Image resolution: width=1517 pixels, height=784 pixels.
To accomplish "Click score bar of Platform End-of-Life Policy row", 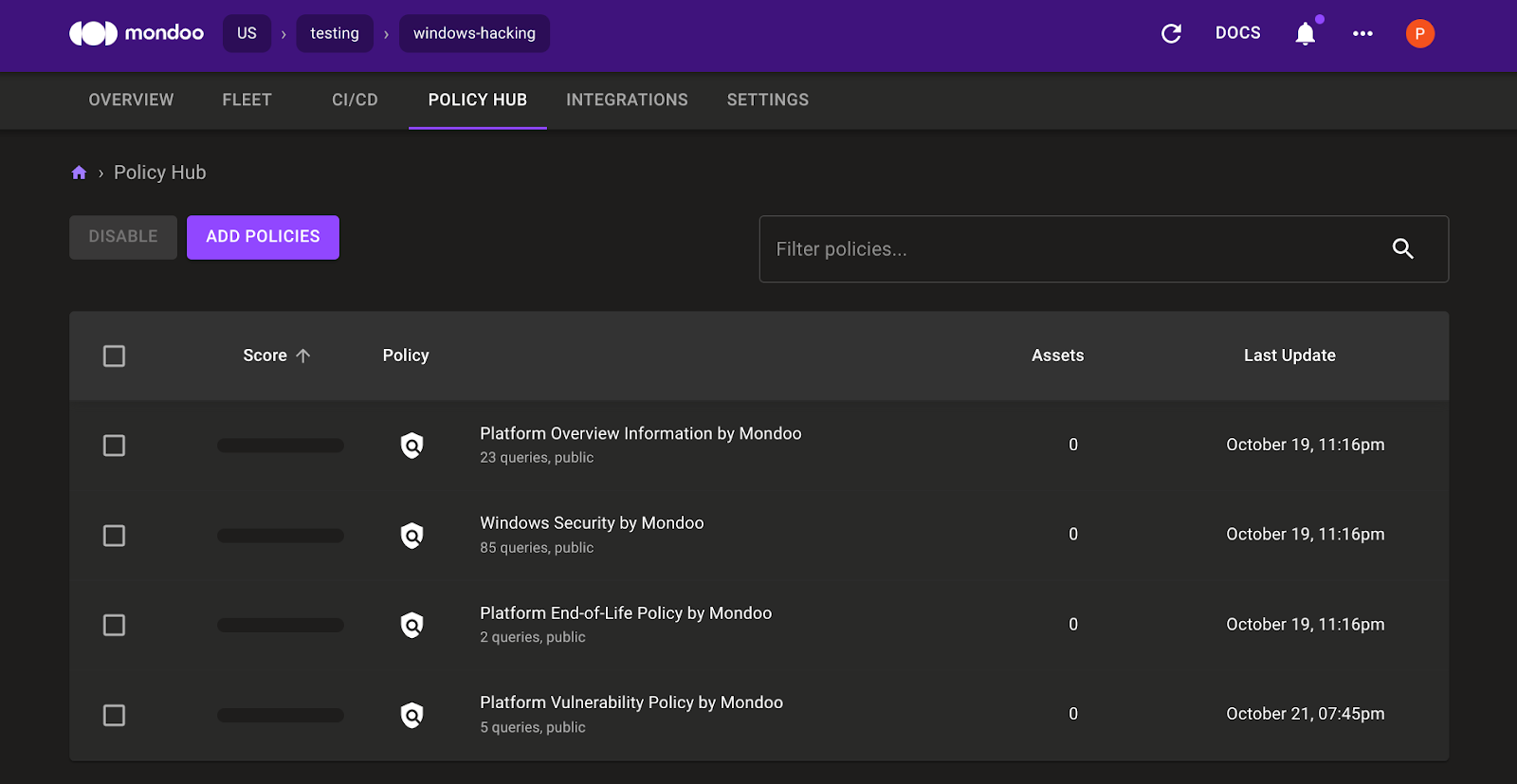I will tap(281, 626).
